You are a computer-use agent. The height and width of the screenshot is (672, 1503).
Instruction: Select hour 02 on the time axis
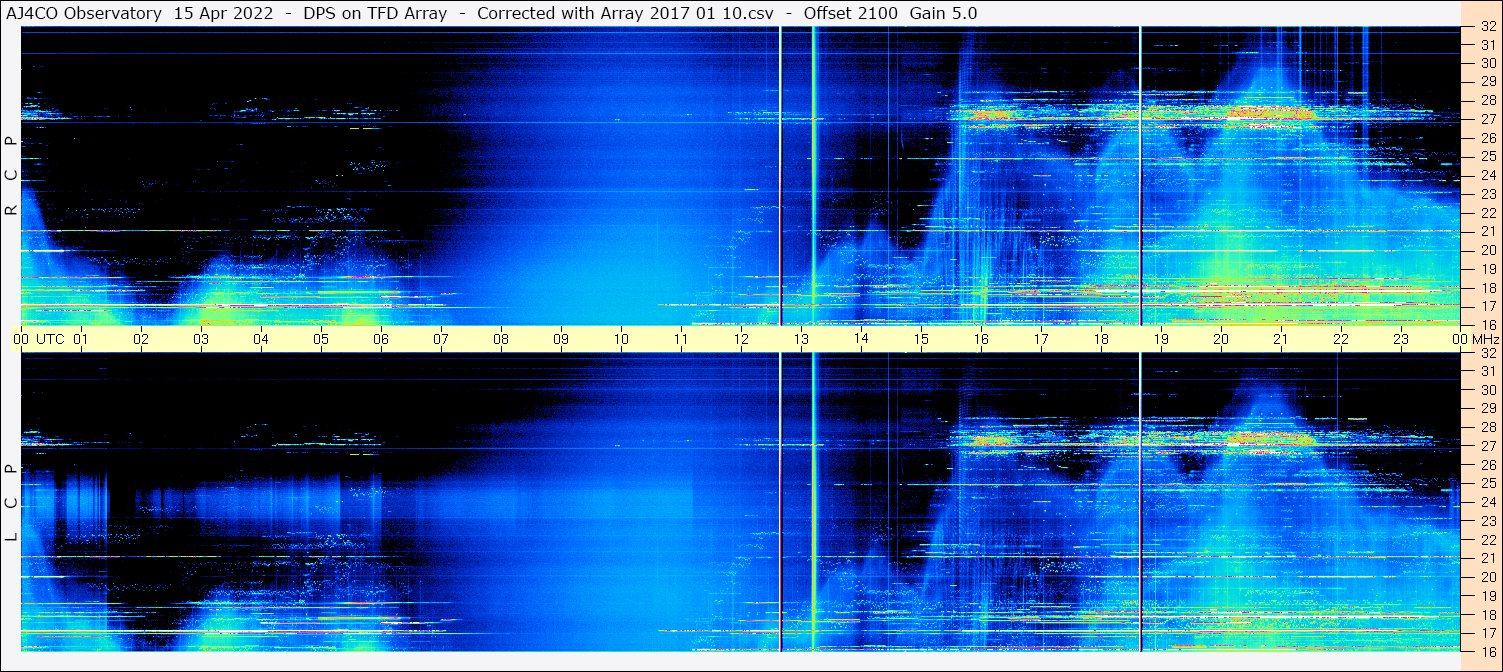click(x=141, y=339)
